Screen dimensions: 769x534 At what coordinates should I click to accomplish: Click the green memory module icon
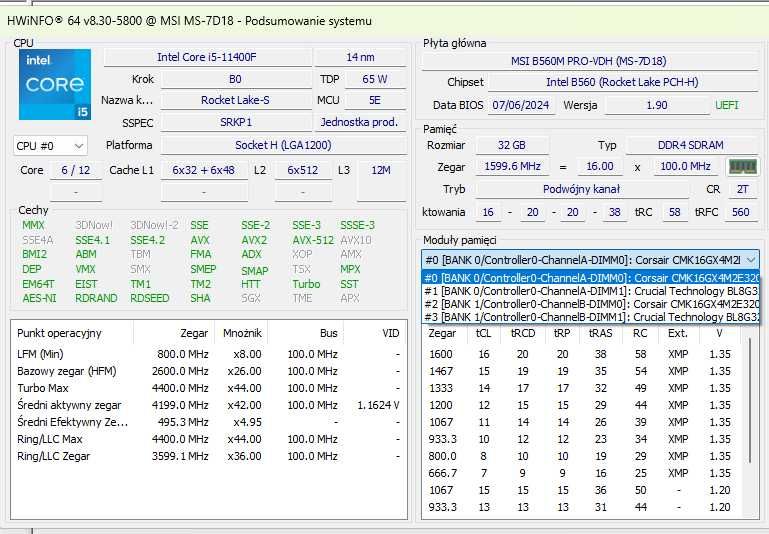(x=742, y=167)
